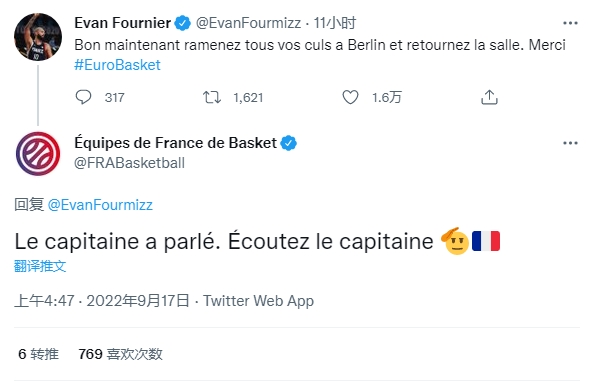Open the more options menu on the Équipes de France tweet
593x381 pixels.
pyautogui.click(x=570, y=143)
